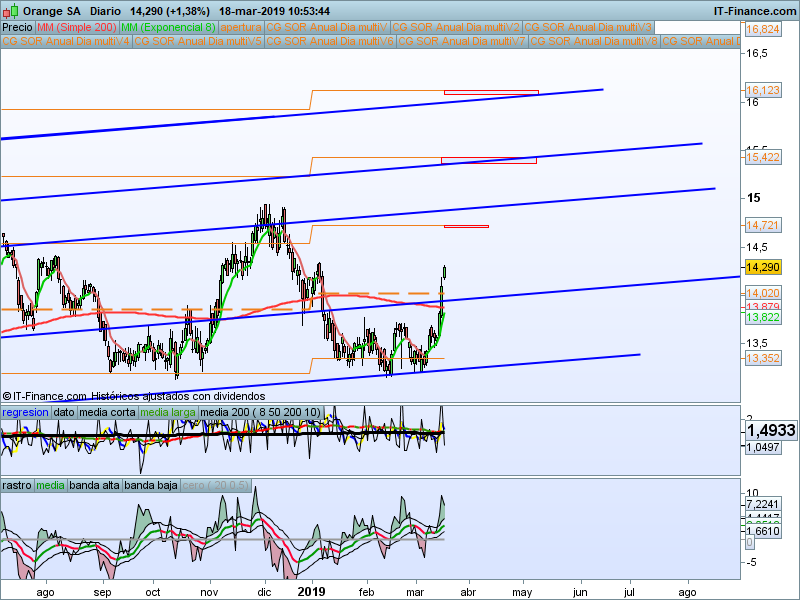Click the 15,422 orange price tag
Screen dimensions: 800x600
tap(763, 157)
